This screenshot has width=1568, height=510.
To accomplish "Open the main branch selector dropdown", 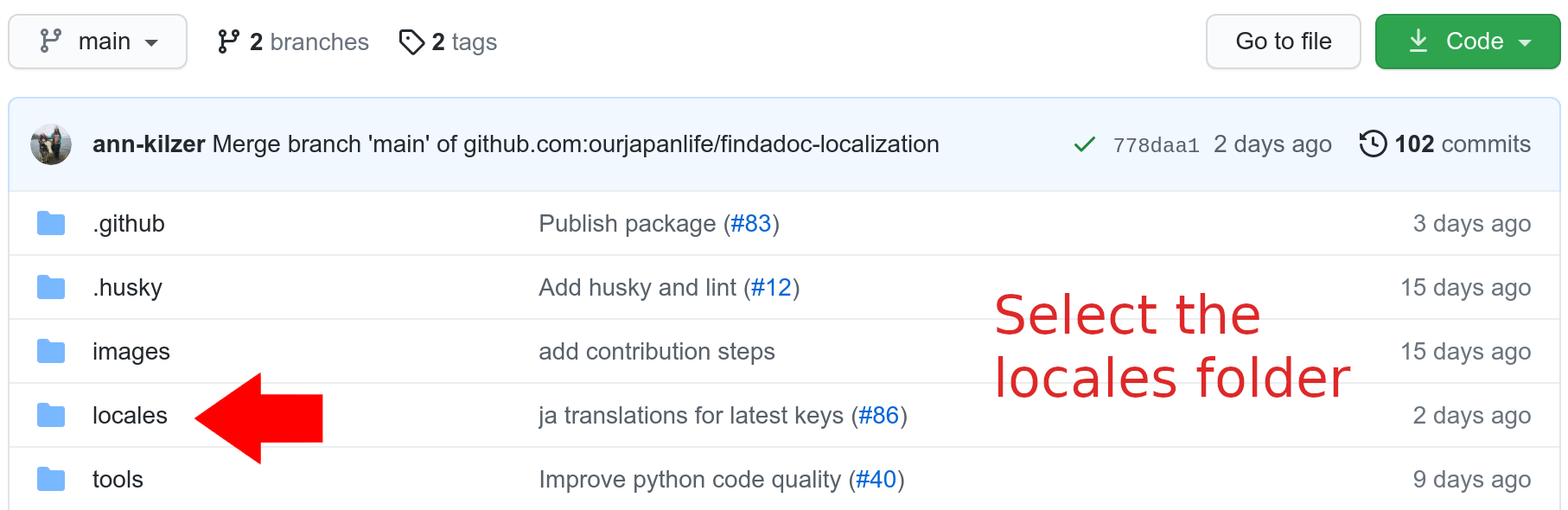I will tap(98, 41).
